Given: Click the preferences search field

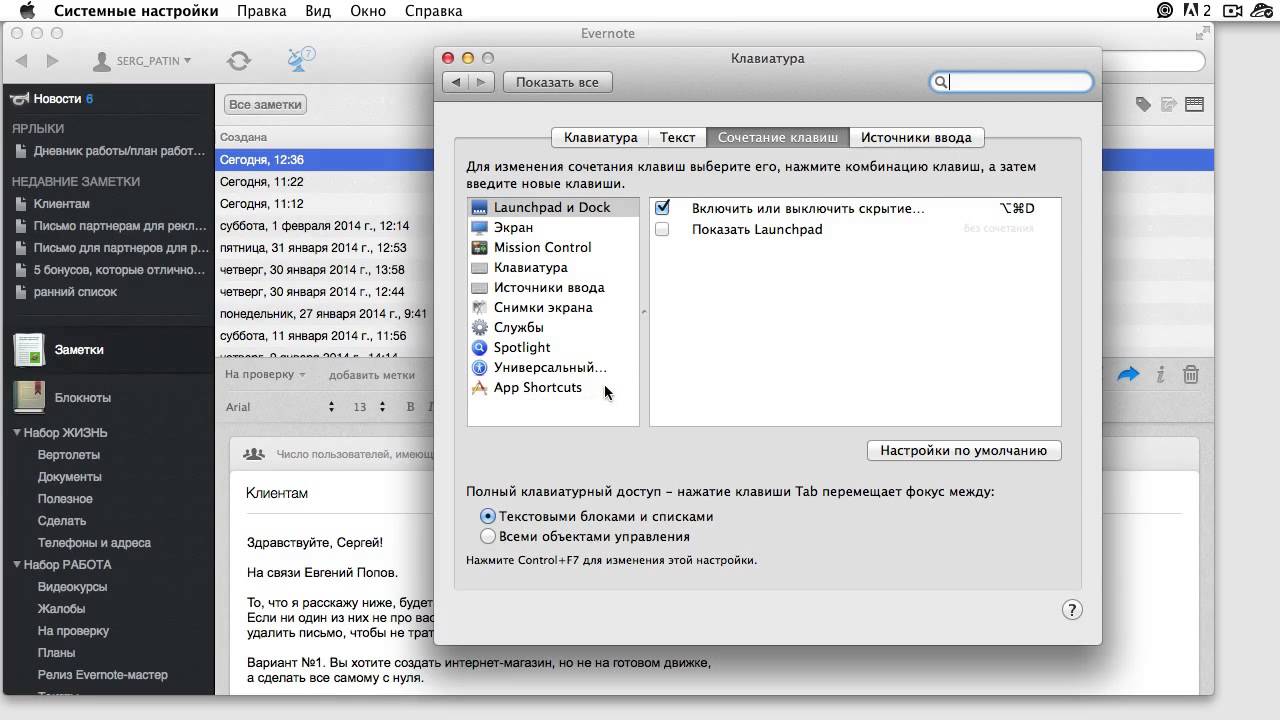Looking at the screenshot, I should point(1010,82).
